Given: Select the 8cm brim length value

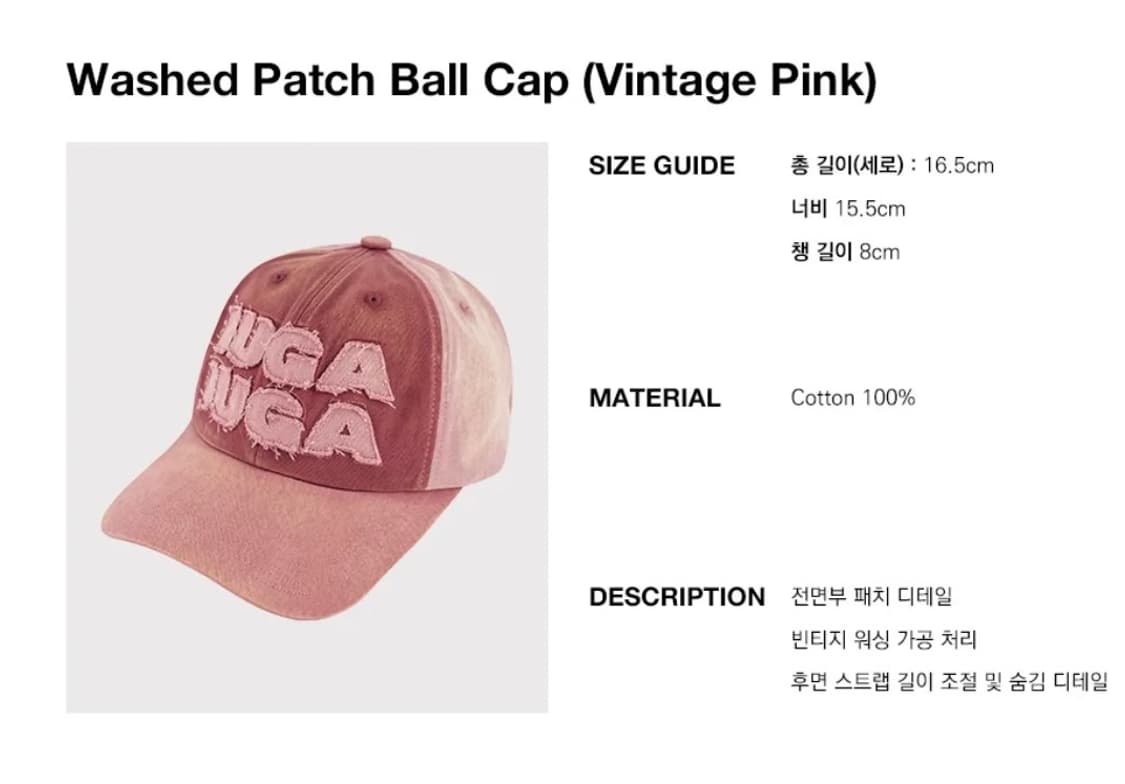Looking at the screenshot, I should point(879,252).
